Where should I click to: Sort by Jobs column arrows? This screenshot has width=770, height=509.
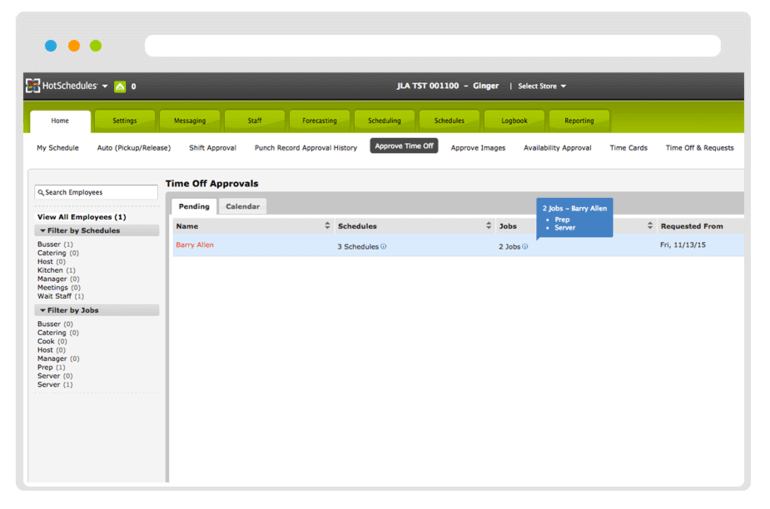click(x=650, y=225)
